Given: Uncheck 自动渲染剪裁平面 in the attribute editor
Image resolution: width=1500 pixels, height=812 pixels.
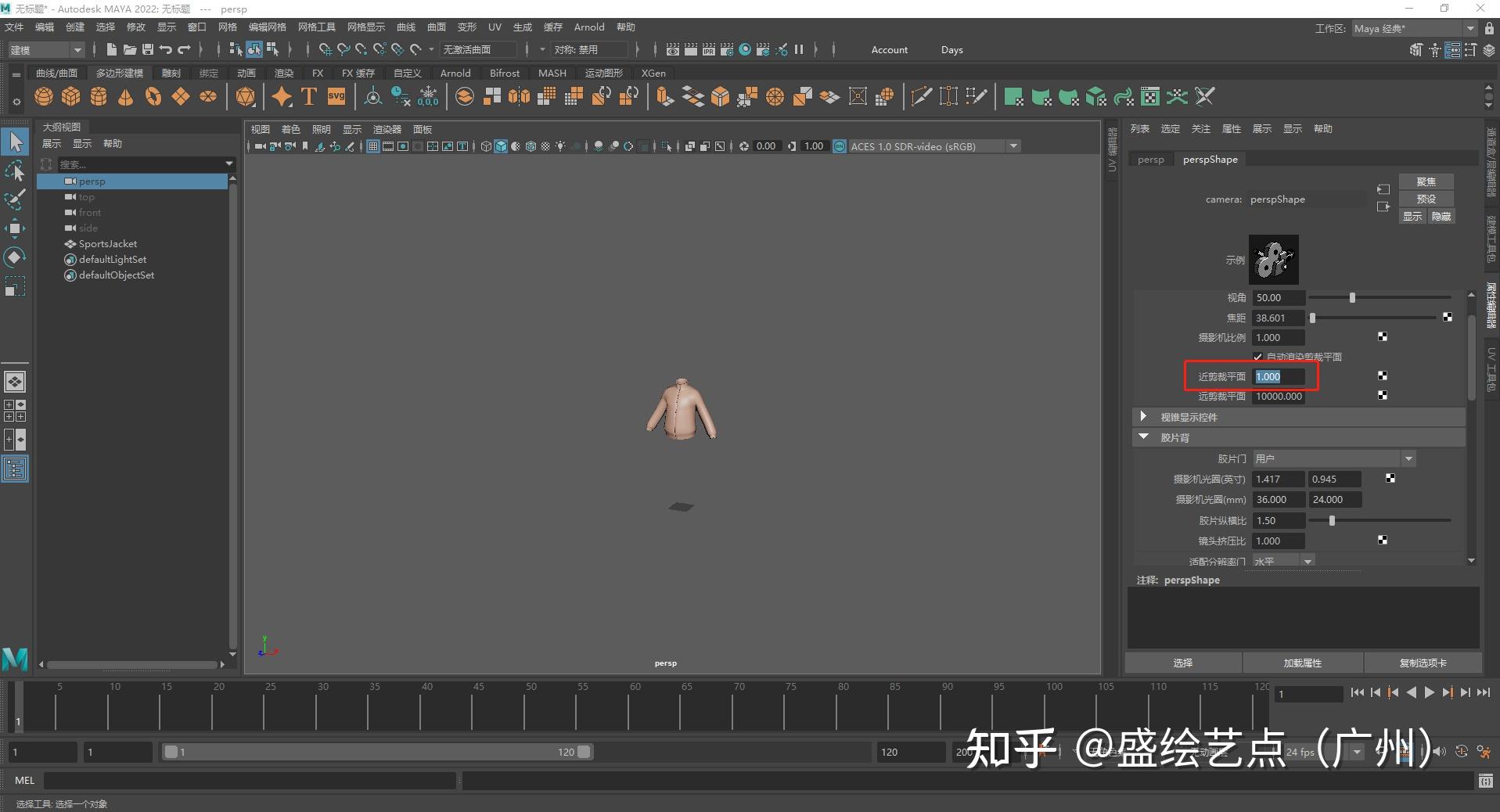Looking at the screenshot, I should (1258, 357).
